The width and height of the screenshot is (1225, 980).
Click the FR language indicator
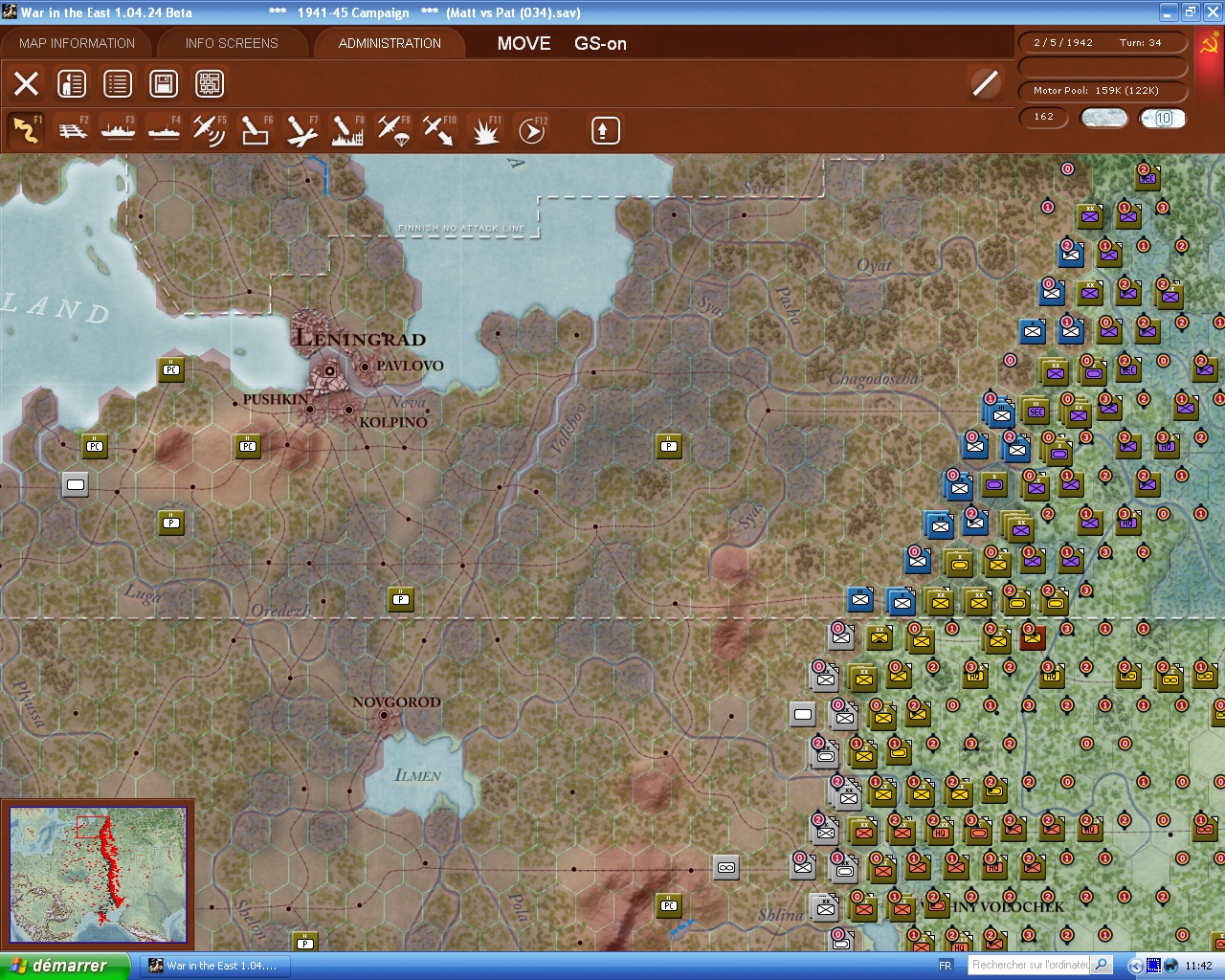[x=946, y=966]
